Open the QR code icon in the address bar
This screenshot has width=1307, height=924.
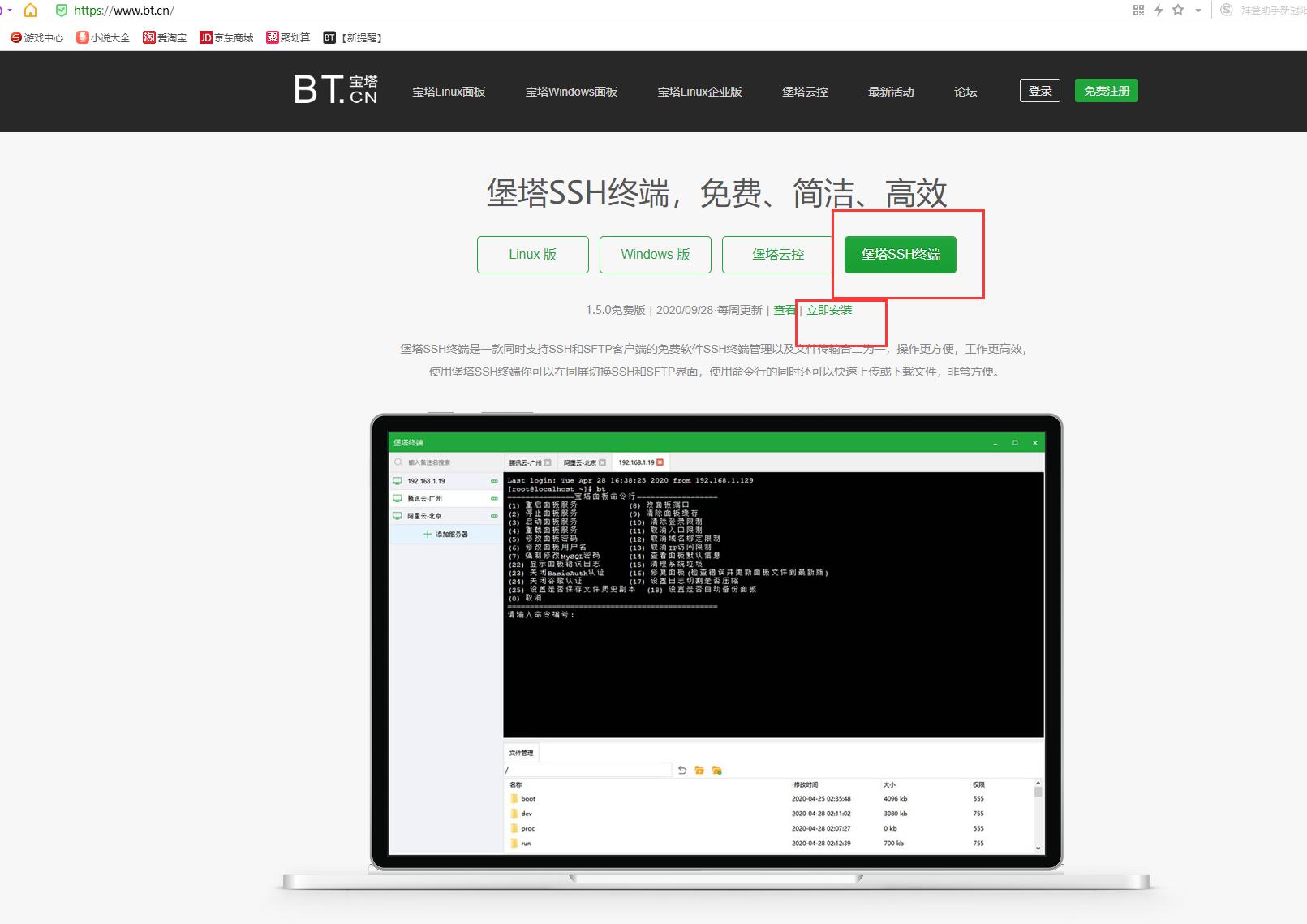(1138, 10)
